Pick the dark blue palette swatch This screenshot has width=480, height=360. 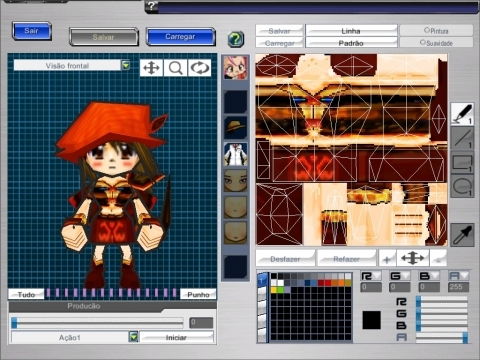(308, 283)
